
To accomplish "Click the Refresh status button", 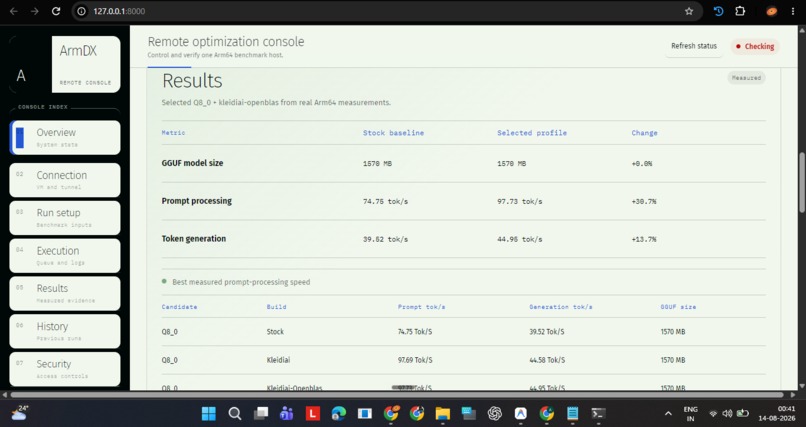I will coord(694,46).
